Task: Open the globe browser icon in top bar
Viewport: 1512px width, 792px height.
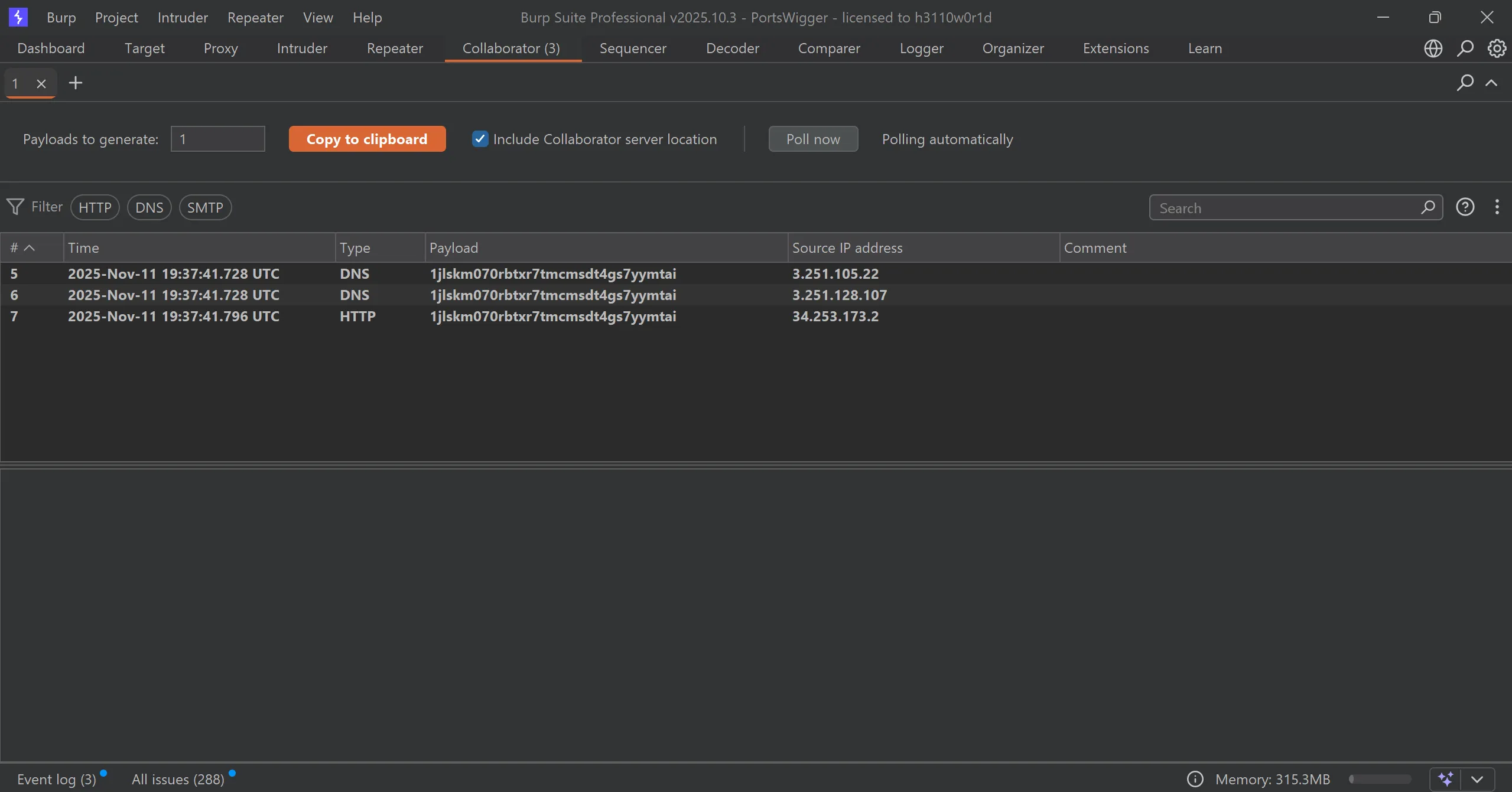Action: point(1433,48)
